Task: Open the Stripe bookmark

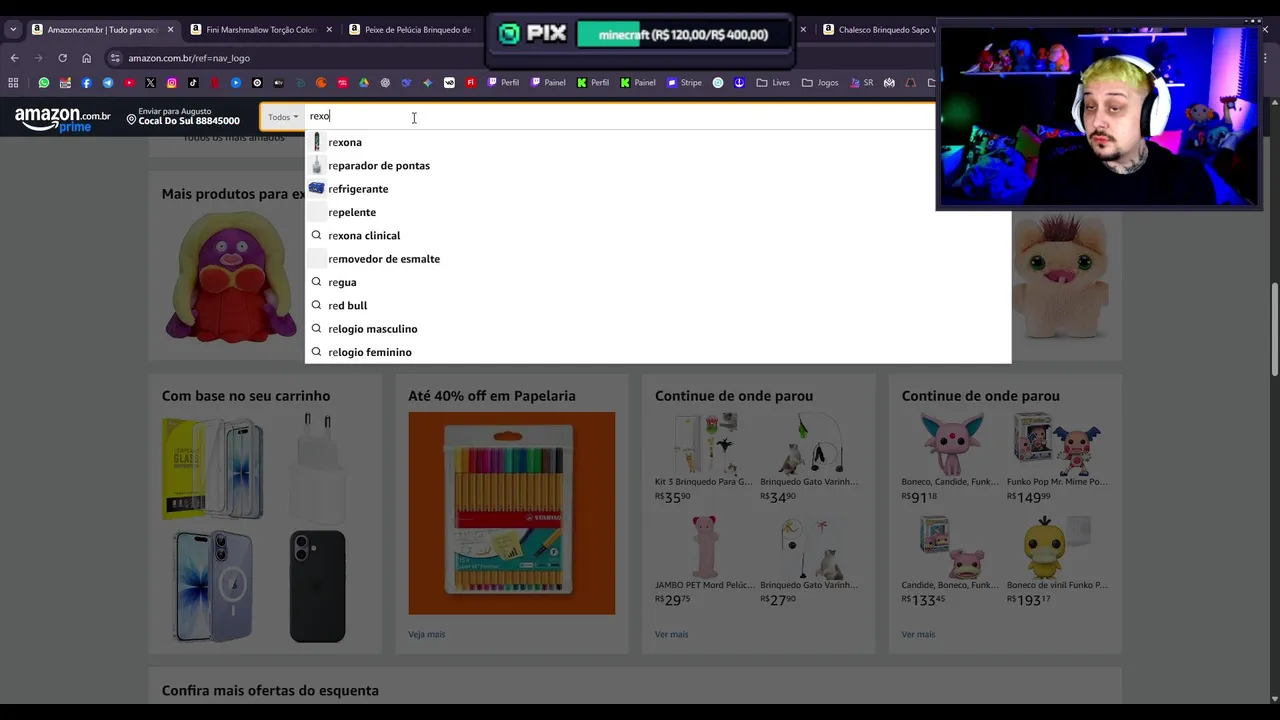Action: pyautogui.click(x=685, y=83)
